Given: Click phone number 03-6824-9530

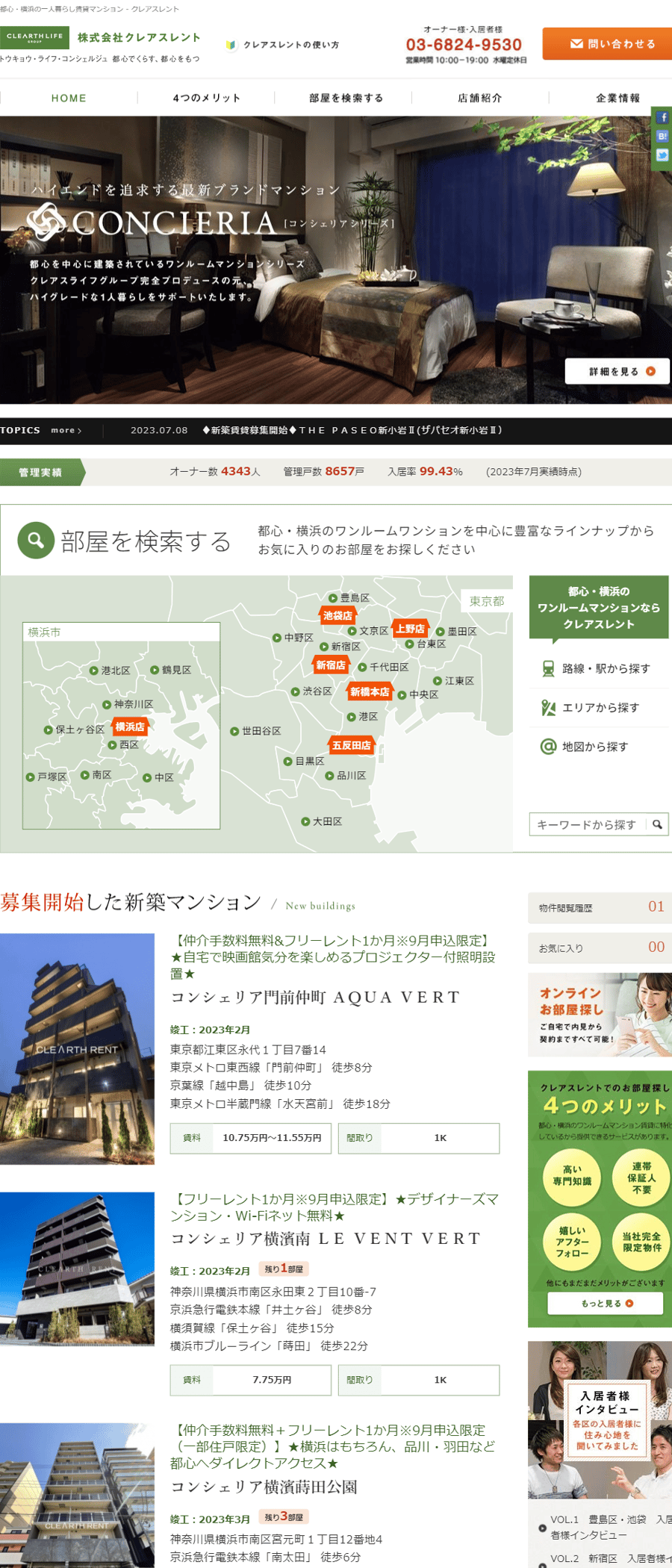Looking at the screenshot, I should click(x=464, y=45).
